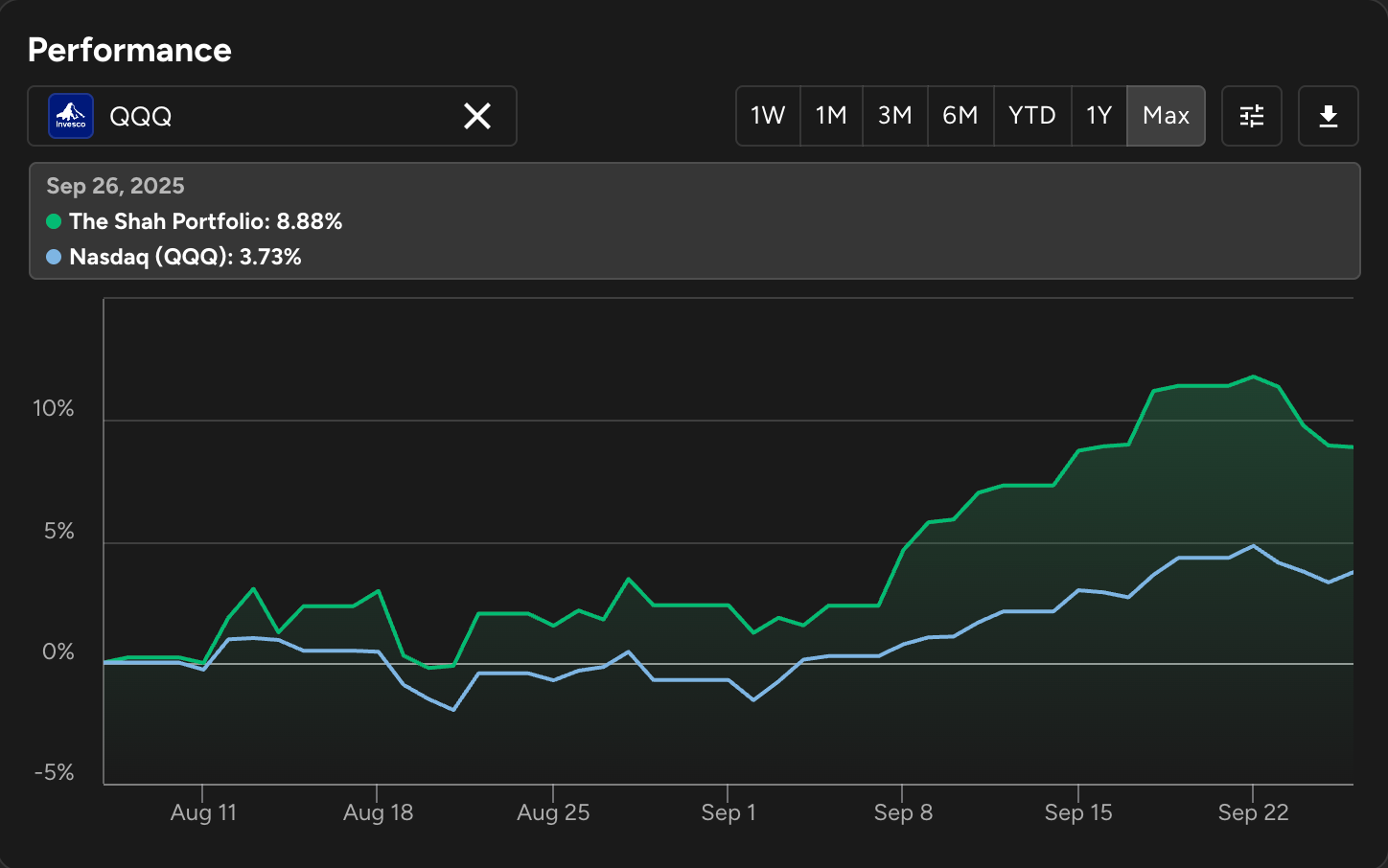
Task: Select the 1W time range
Action: (x=768, y=116)
